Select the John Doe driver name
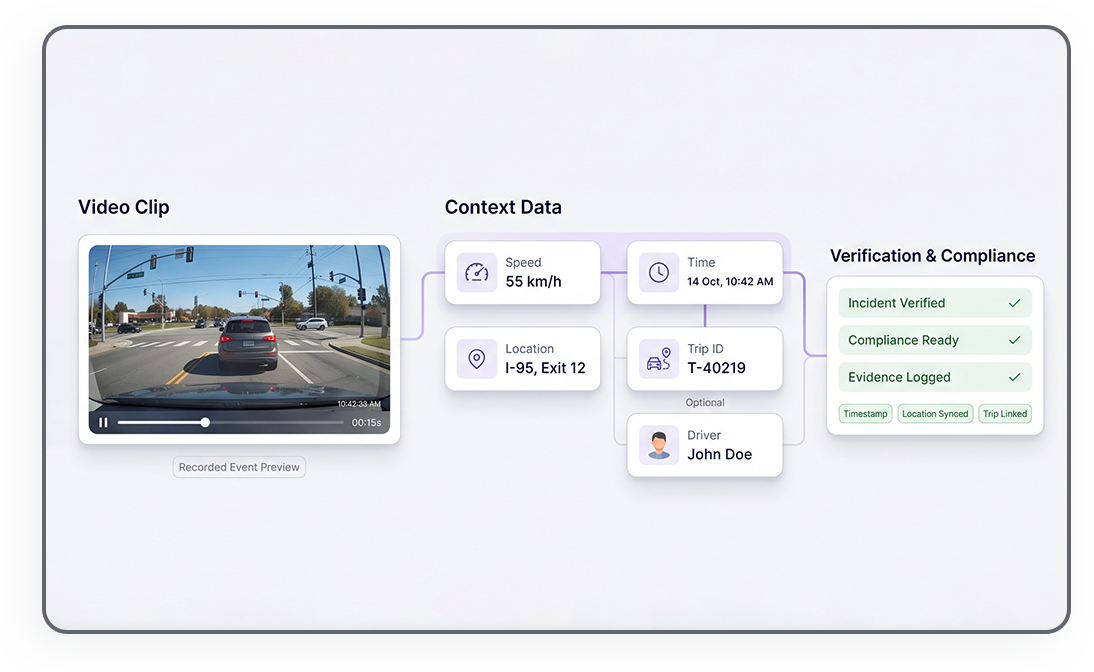This screenshot has height=672, width=1094. click(719, 454)
